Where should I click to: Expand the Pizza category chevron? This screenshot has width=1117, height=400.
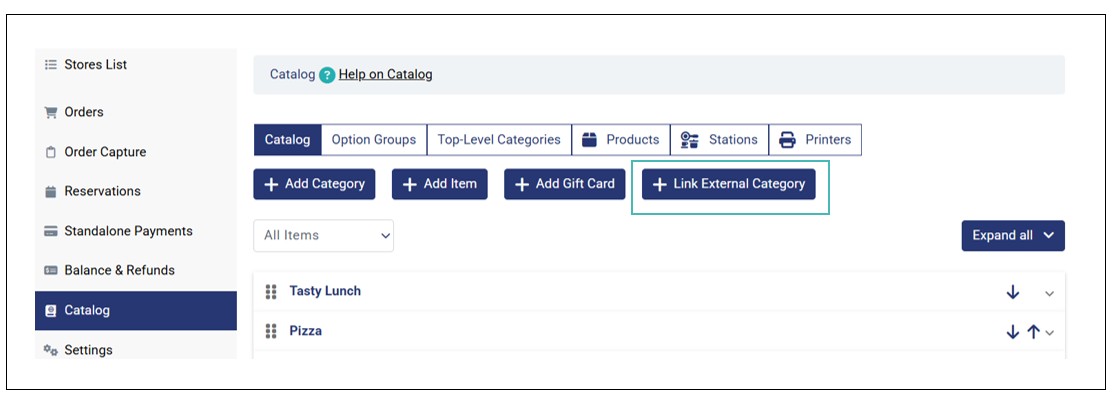click(1049, 332)
